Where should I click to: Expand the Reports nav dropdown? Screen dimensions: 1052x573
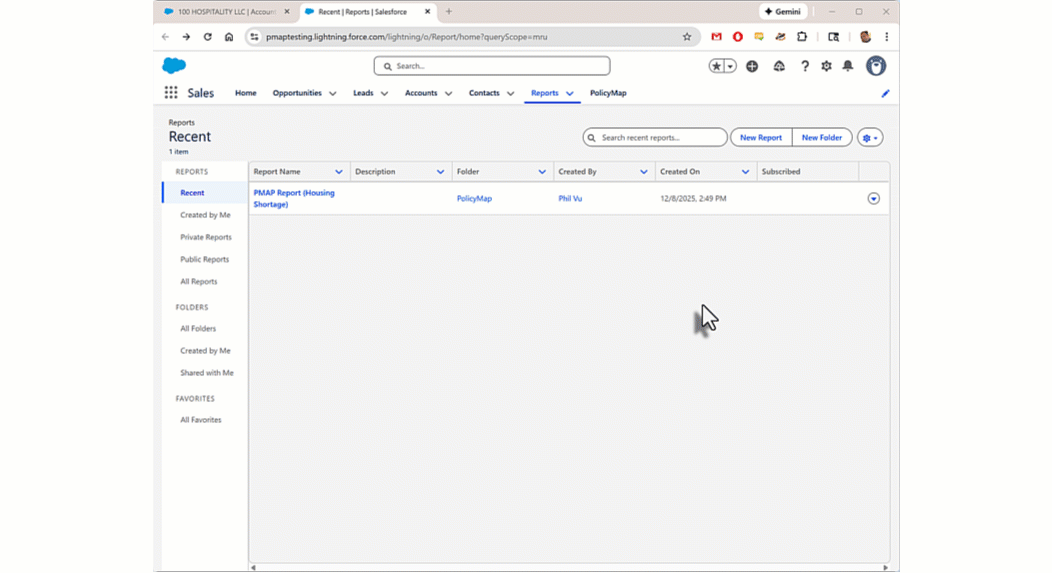570,93
